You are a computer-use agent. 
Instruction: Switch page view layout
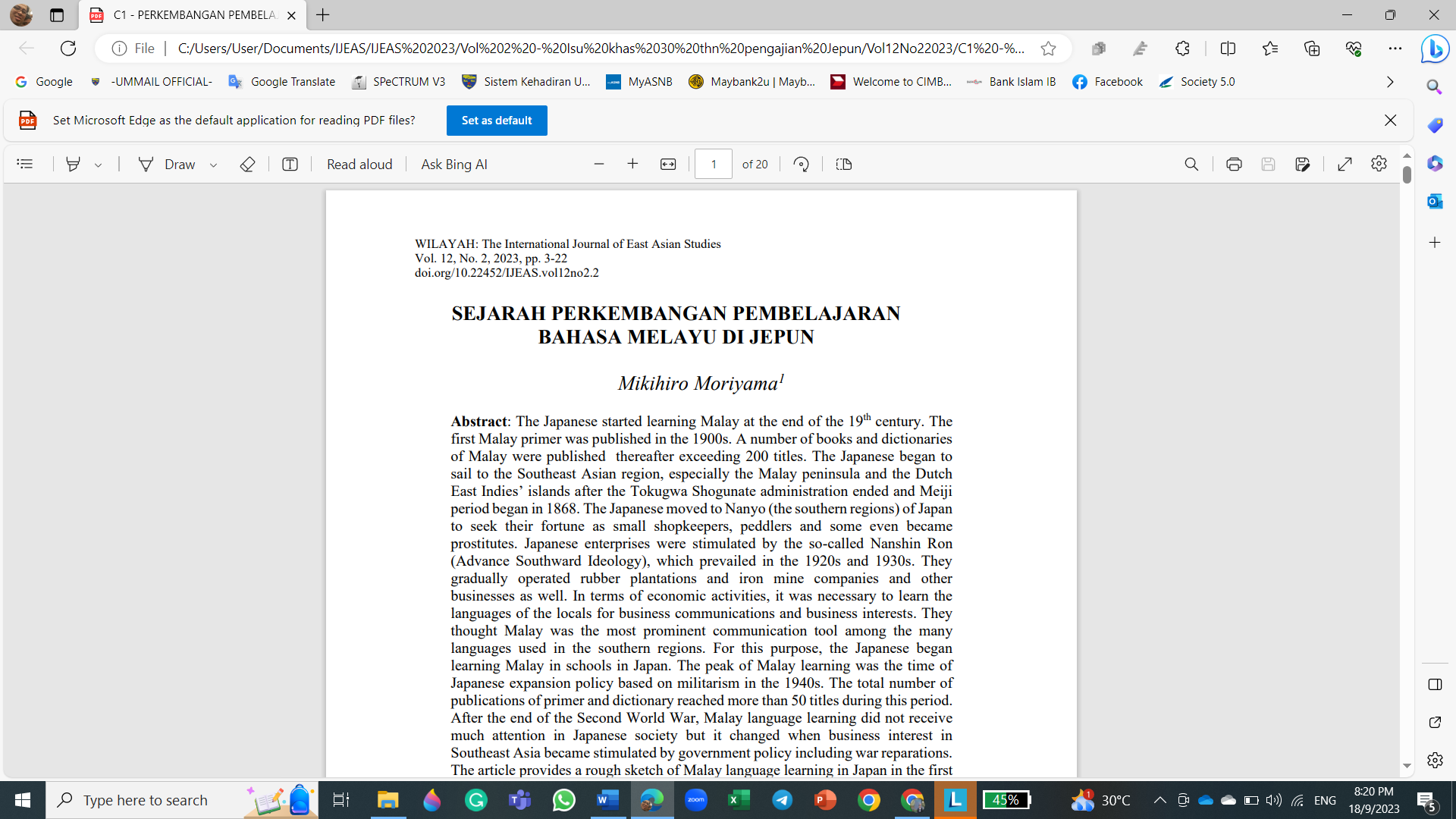pos(844,164)
